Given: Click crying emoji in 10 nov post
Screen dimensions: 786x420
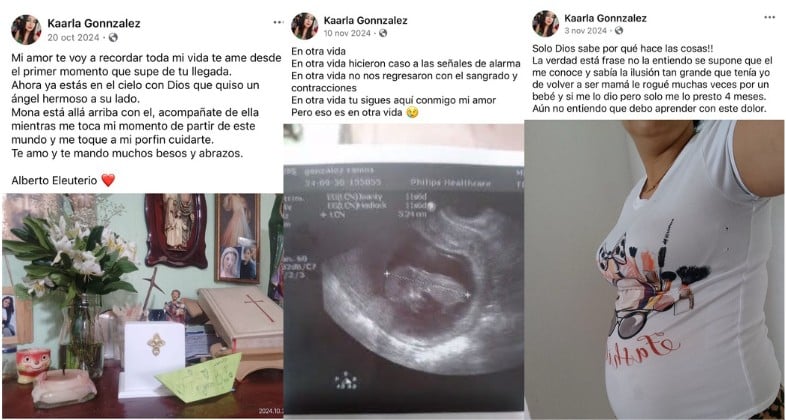Looking at the screenshot, I should (x=412, y=113).
